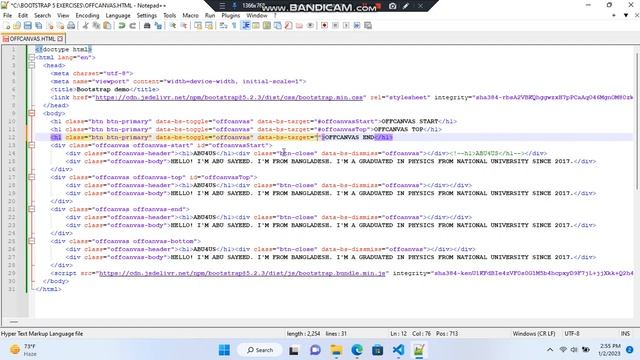Click the Zoom In toolbar icon
Image resolution: width=640 pixels, height=360 pixels.
click(x=173, y=25)
